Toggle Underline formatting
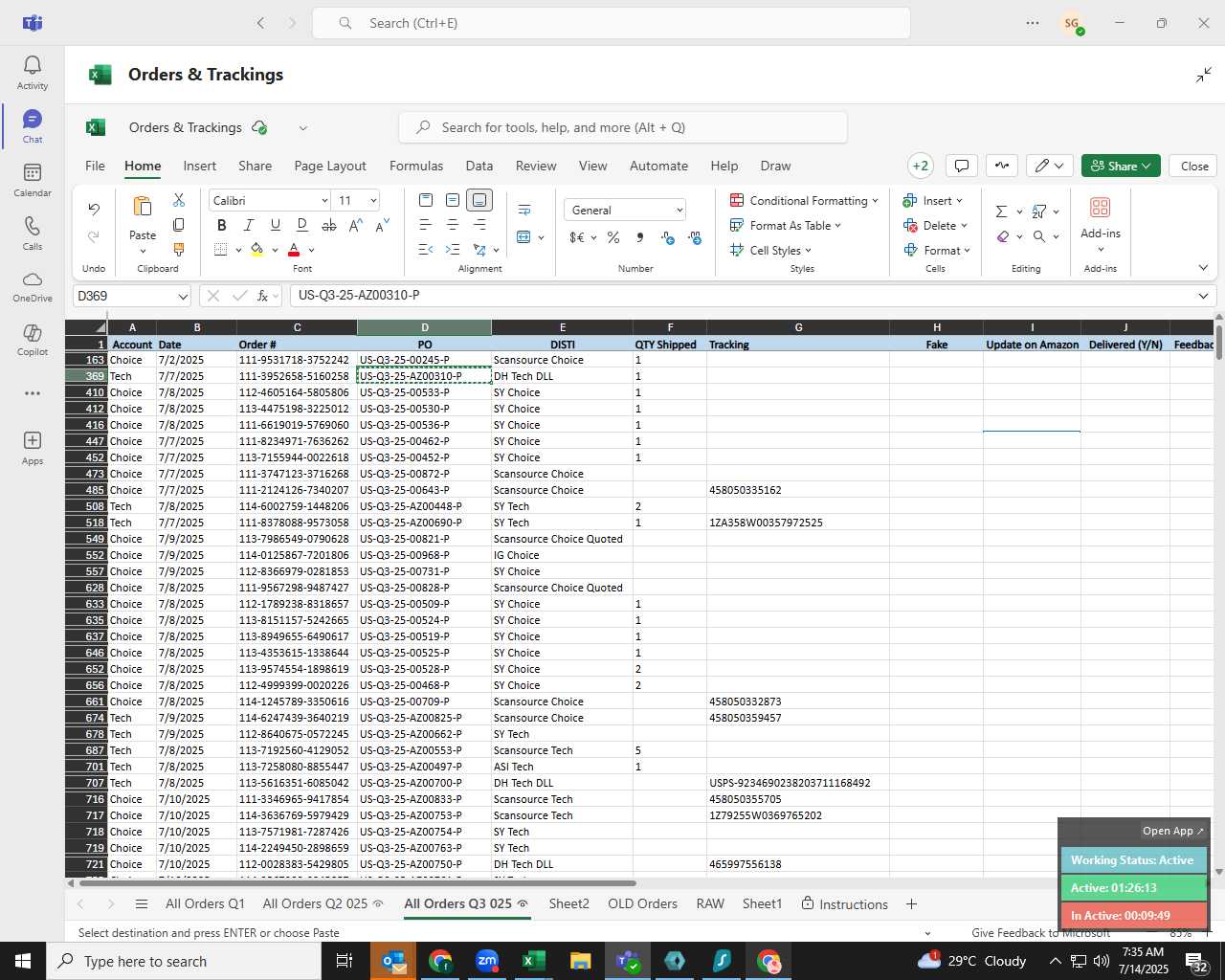Viewport: 1225px width, 980px height. point(276,226)
